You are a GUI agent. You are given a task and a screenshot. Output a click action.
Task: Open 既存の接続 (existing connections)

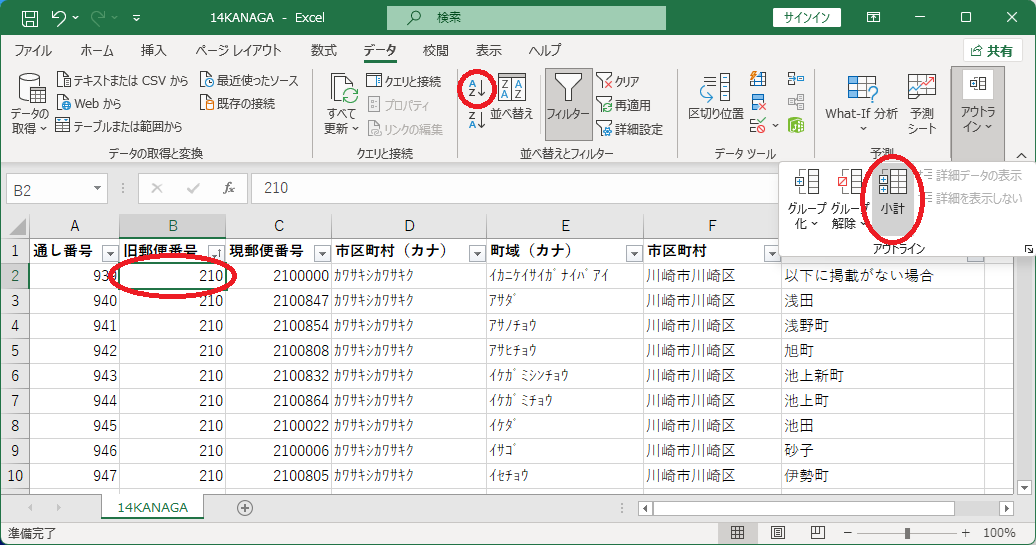pyautogui.click(x=237, y=103)
